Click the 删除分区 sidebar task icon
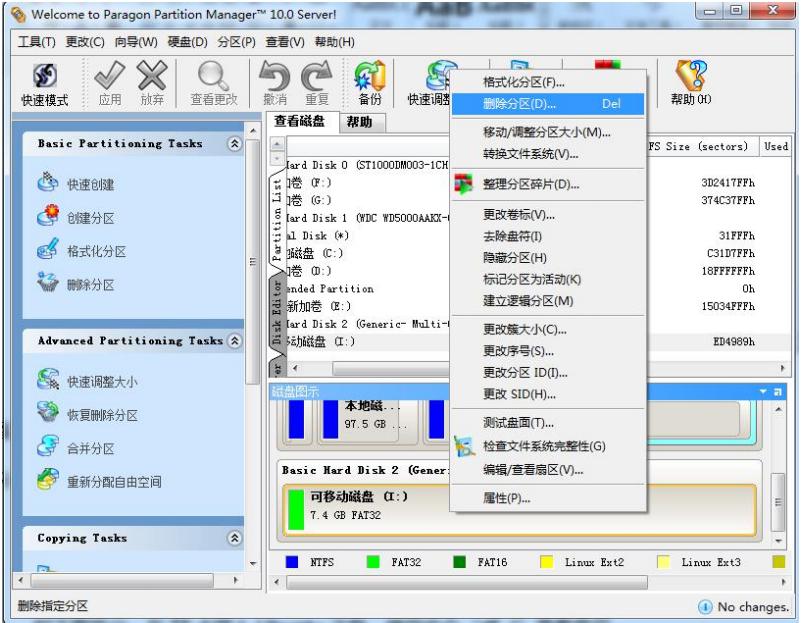The width and height of the screenshot is (801, 623). 48,282
